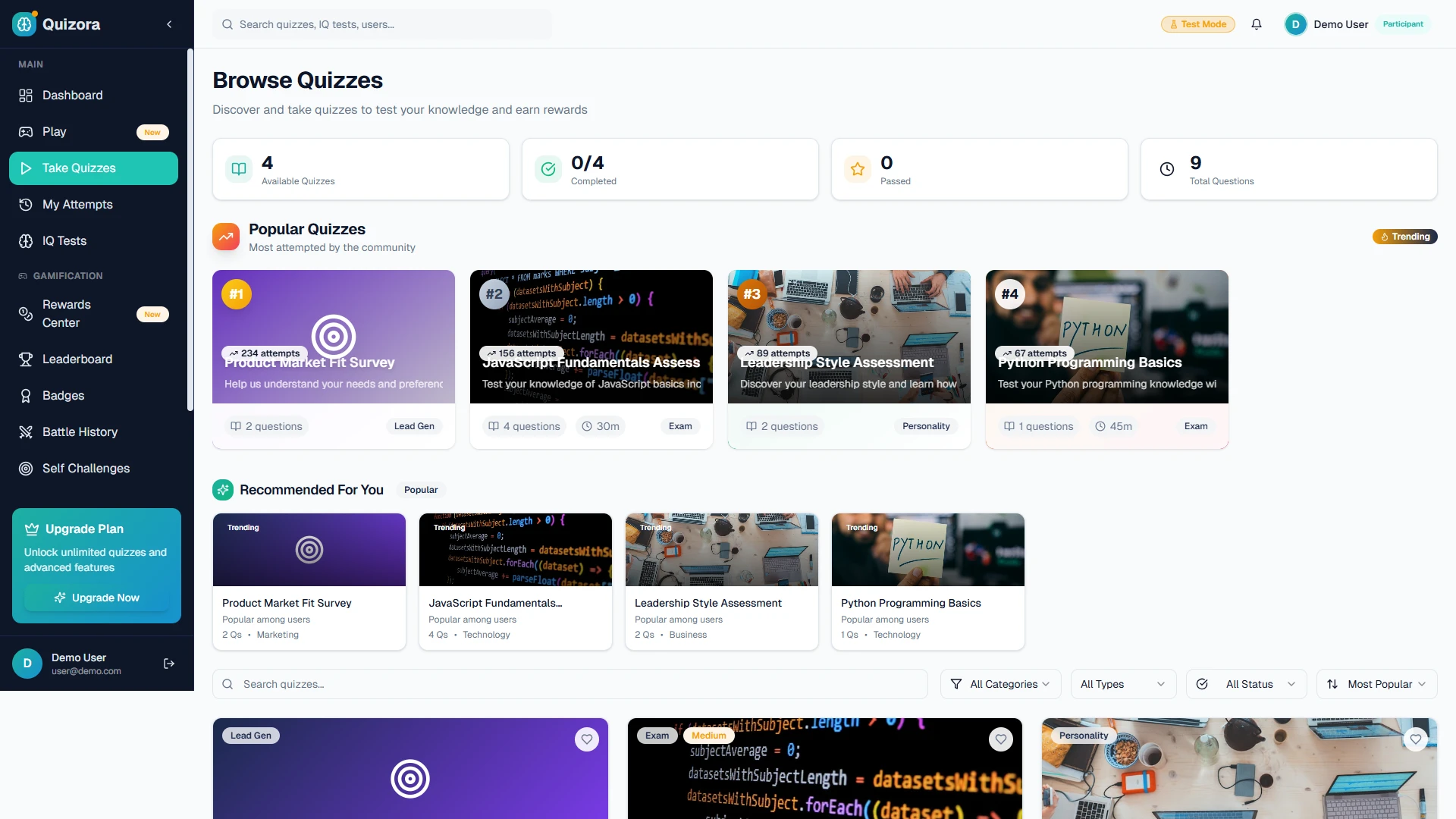
Task: Click the logout icon next to Demo User
Action: pos(169,664)
